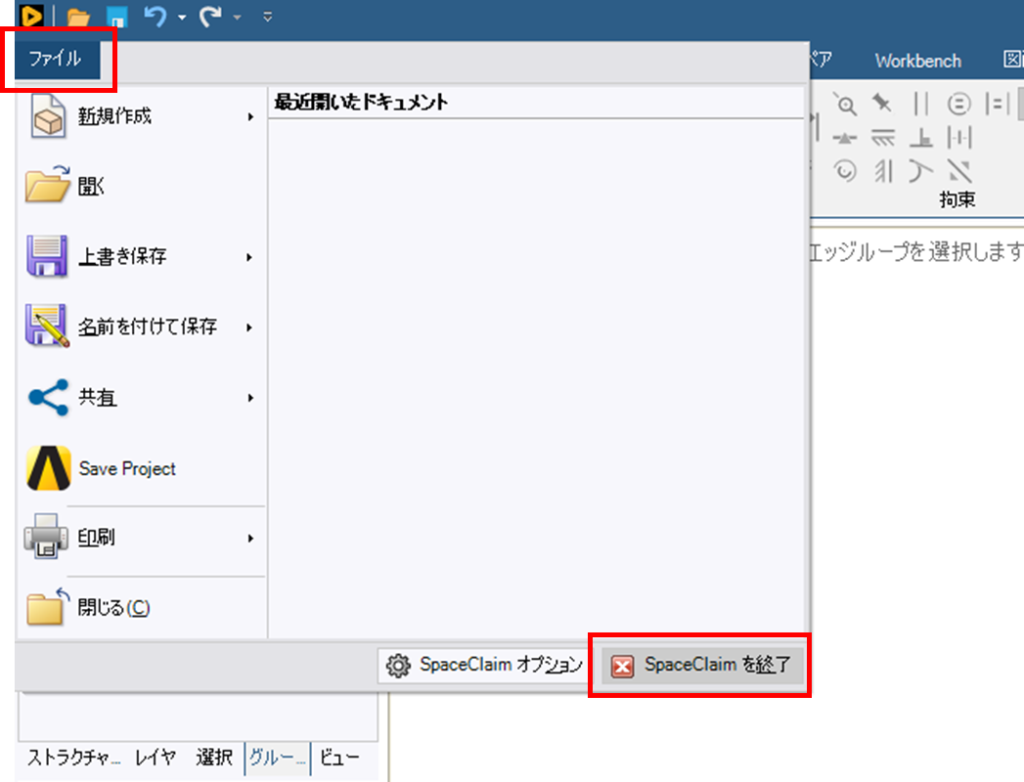Select the ファイル tab
The width and height of the screenshot is (1024, 782).
57,59
